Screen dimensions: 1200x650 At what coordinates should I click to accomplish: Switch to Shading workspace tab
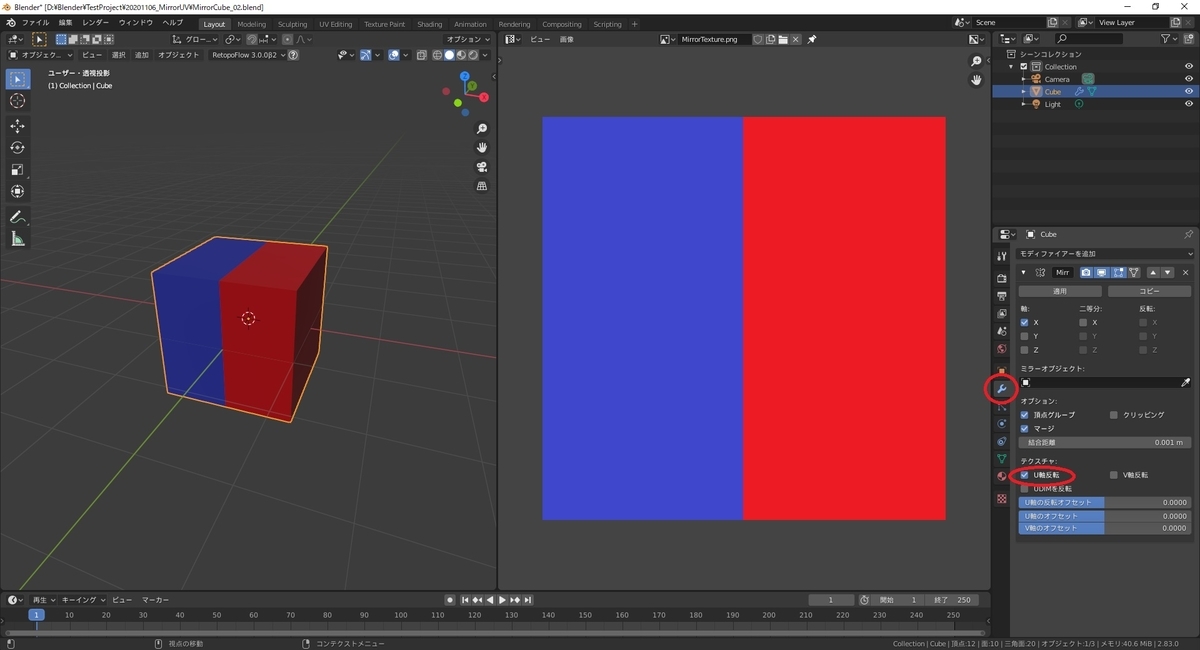[x=430, y=24]
